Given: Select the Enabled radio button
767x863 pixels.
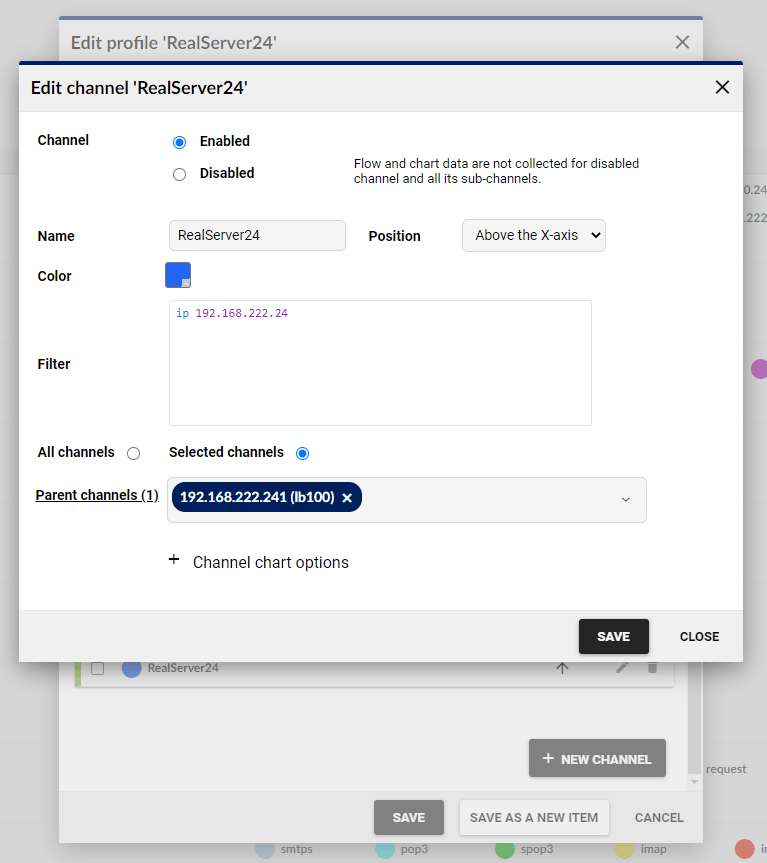Looking at the screenshot, I should coord(180,142).
